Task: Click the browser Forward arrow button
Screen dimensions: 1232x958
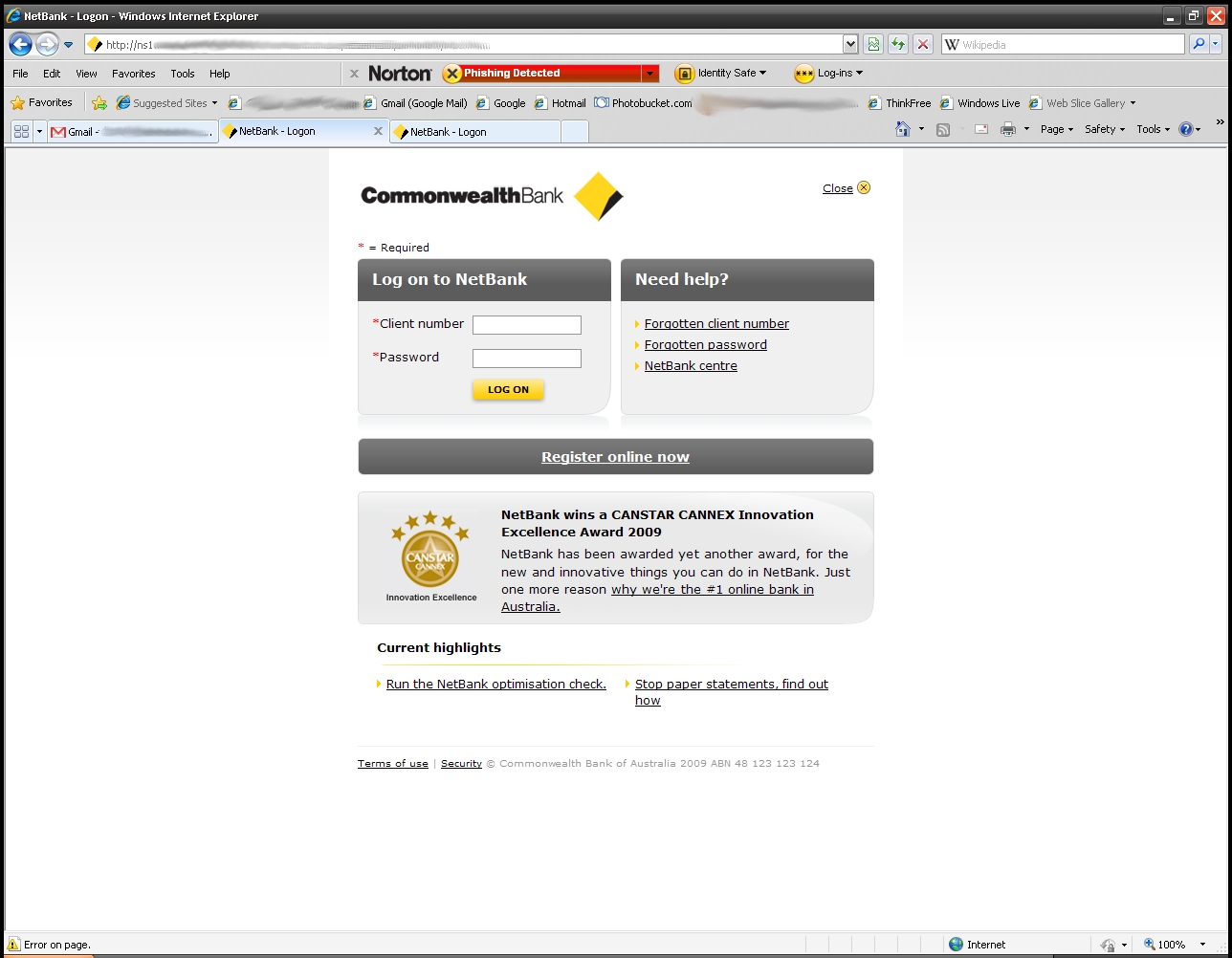Action: coord(47,44)
